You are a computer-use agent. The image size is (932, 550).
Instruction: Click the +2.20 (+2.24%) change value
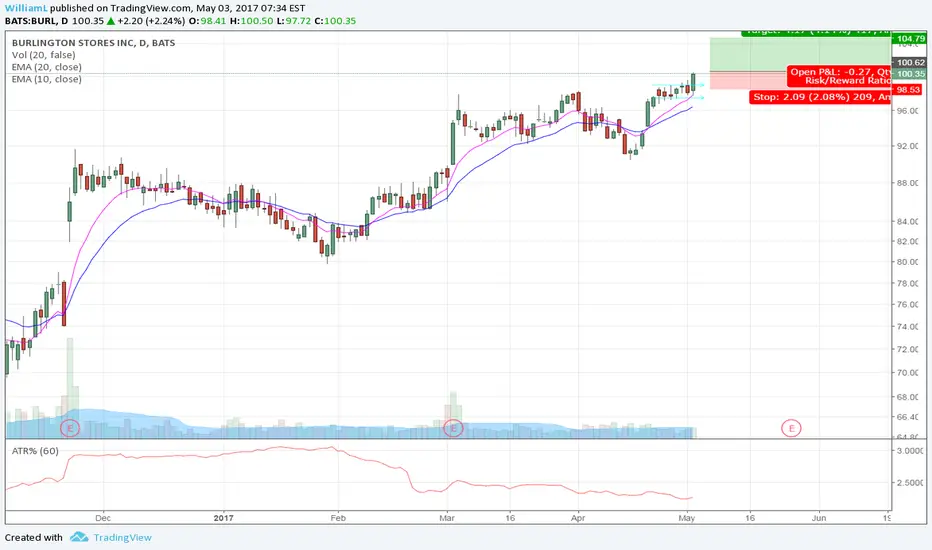point(151,21)
